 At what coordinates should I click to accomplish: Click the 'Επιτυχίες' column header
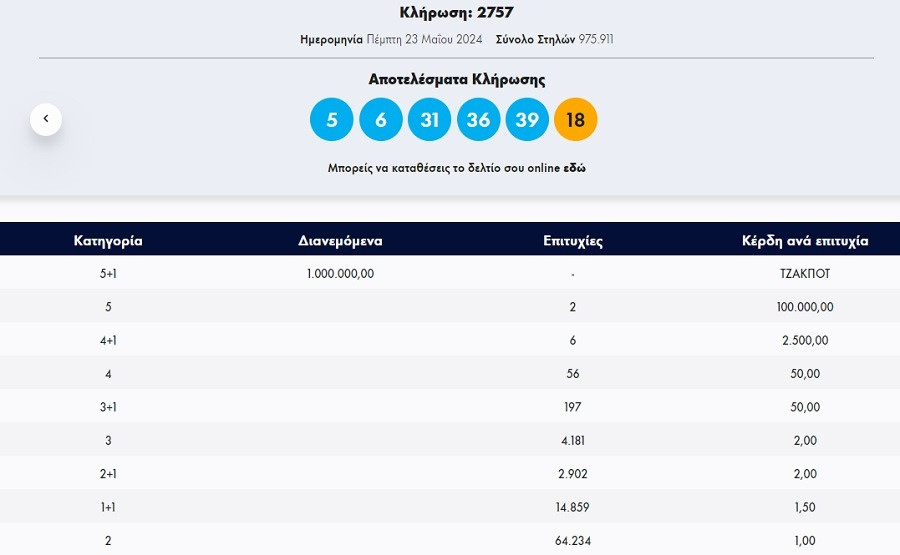(x=573, y=240)
